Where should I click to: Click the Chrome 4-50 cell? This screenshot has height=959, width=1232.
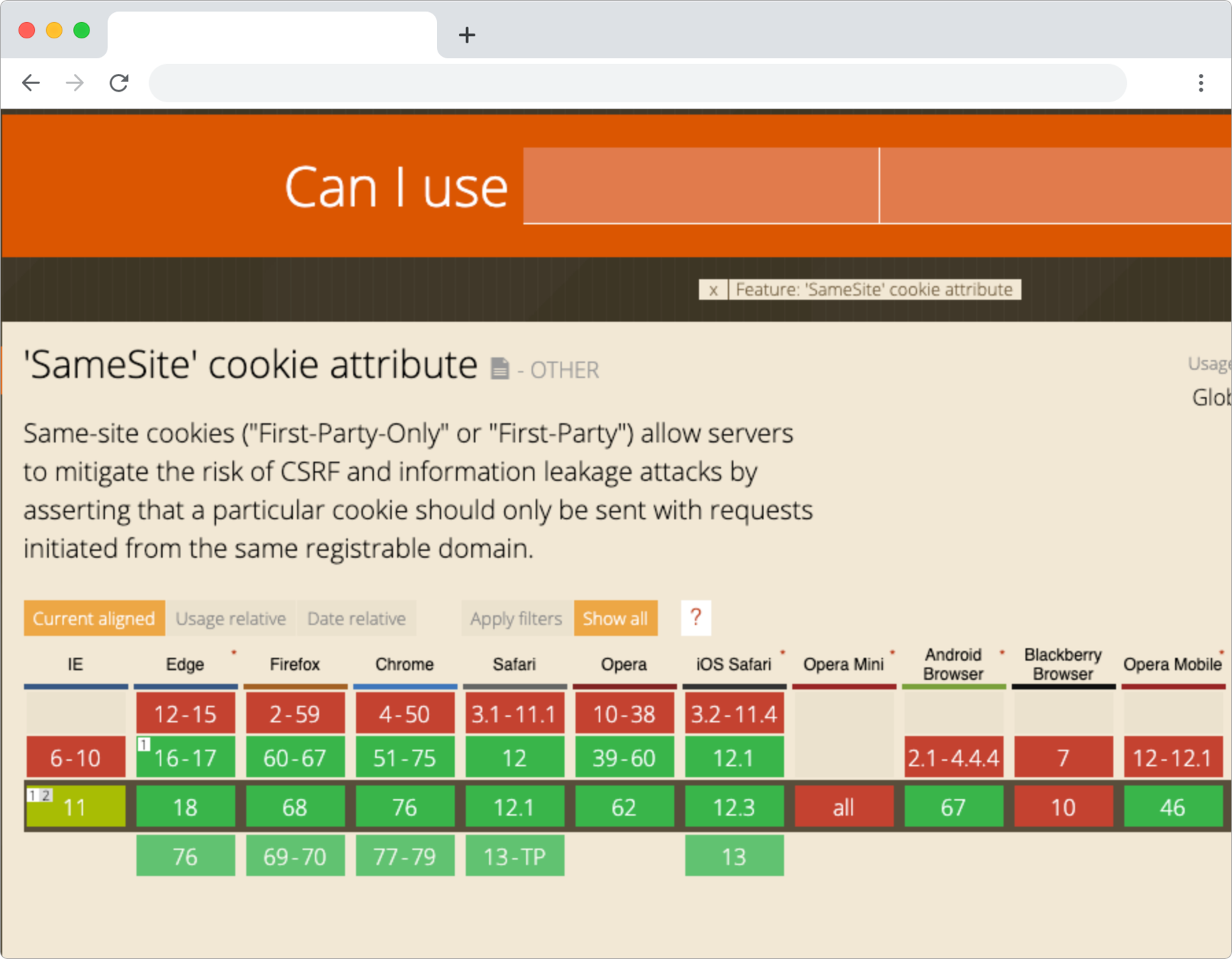[405, 713]
